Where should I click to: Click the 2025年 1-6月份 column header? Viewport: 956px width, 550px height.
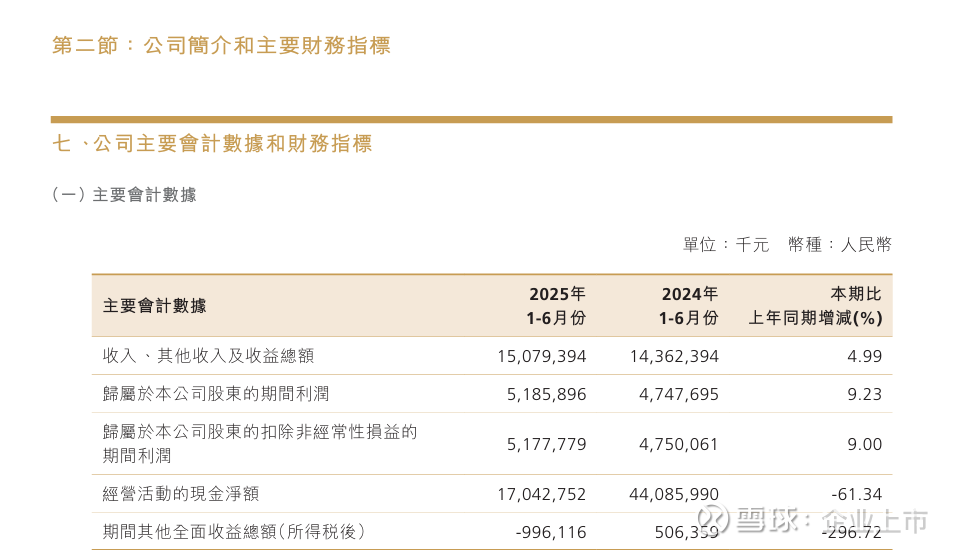pyautogui.click(x=555, y=305)
